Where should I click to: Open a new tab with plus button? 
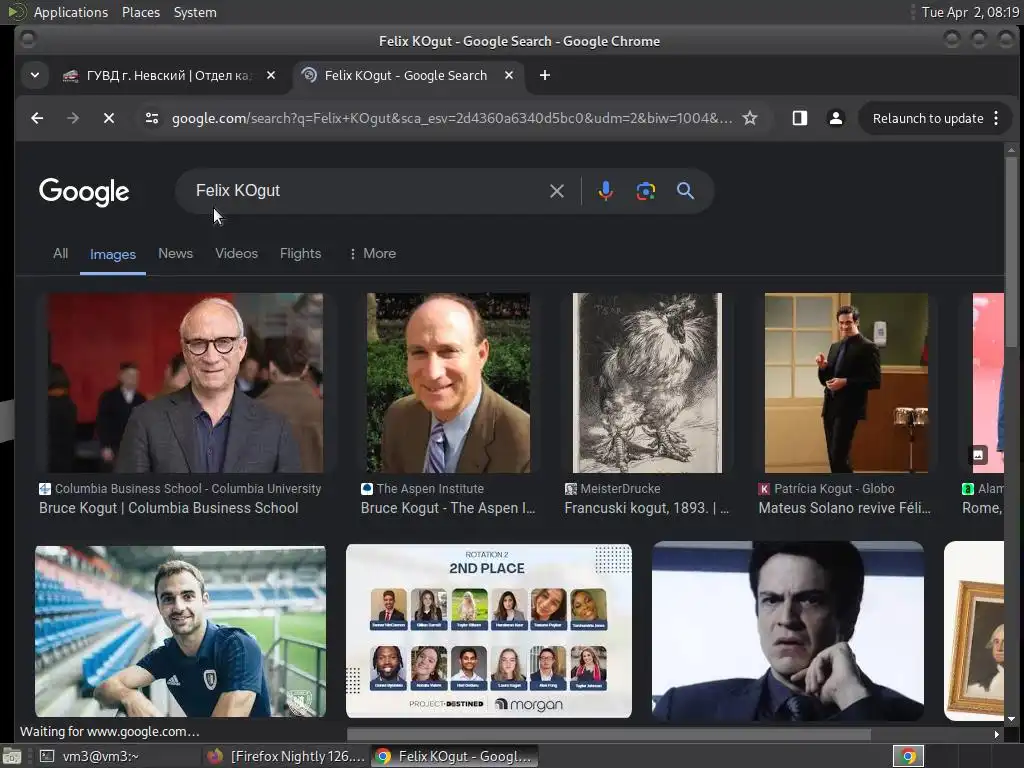tap(545, 75)
